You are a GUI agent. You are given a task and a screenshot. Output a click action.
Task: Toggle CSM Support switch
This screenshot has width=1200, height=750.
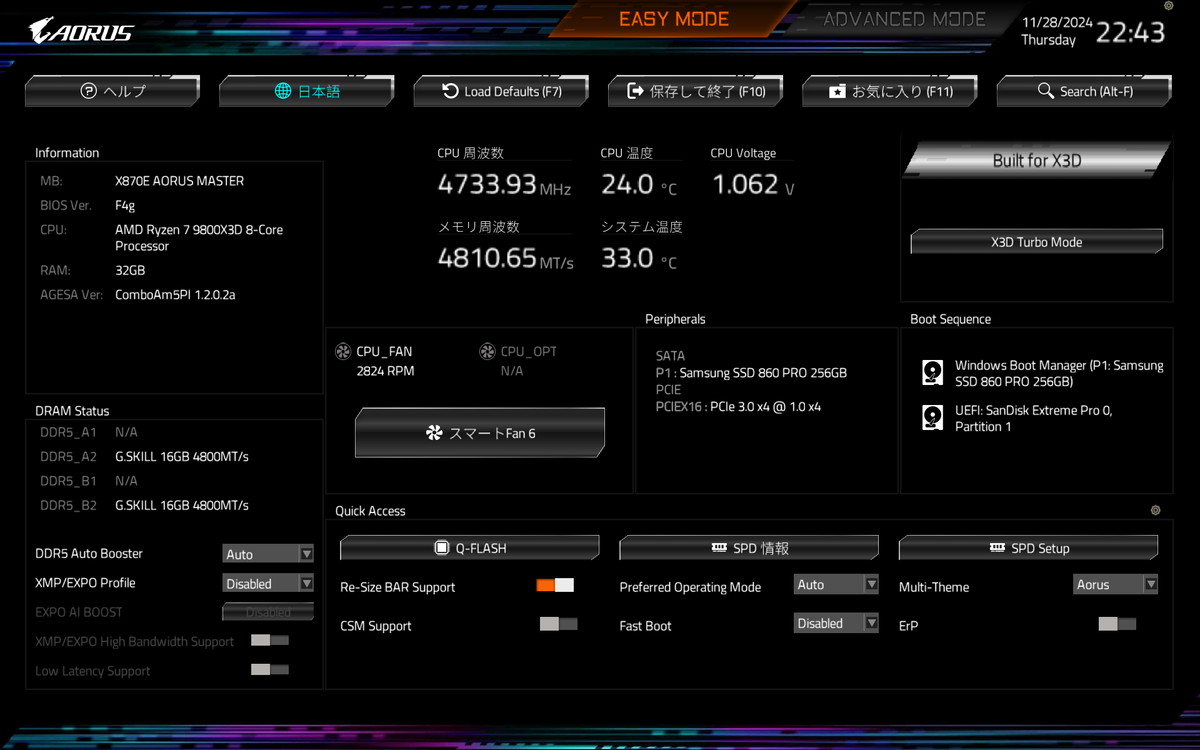558,624
